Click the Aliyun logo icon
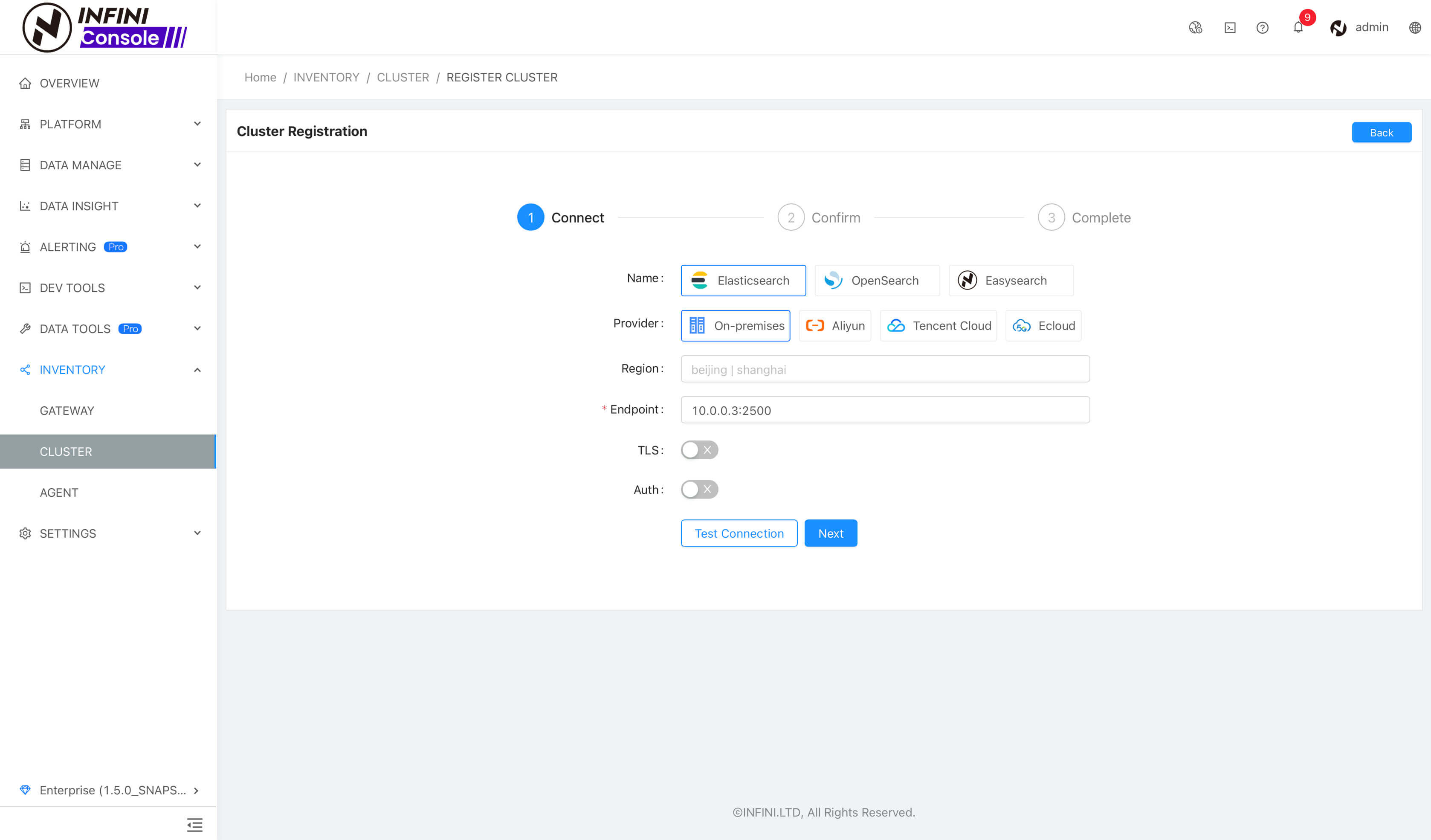The width and height of the screenshot is (1431, 840). 815,325
